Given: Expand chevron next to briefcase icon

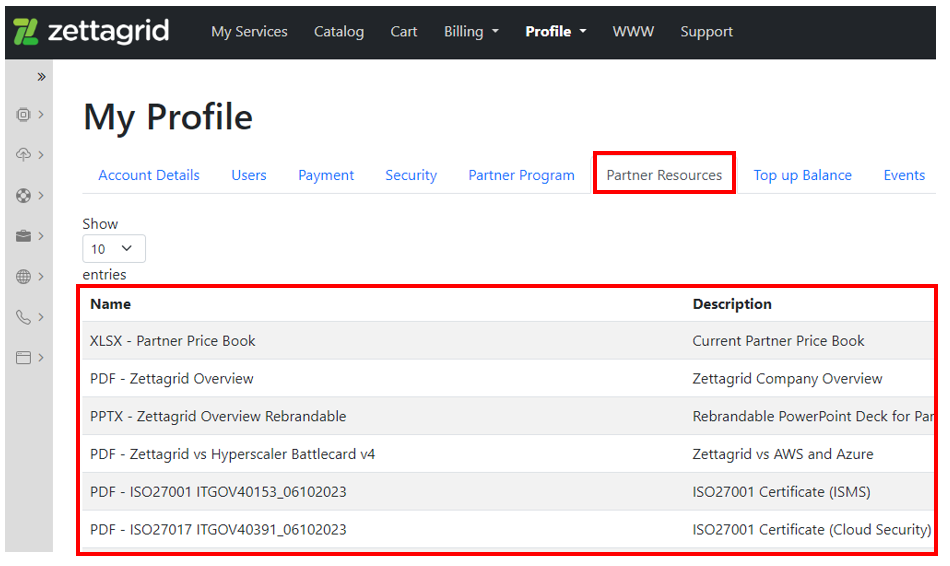Looking at the screenshot, I should click(x=41, y=236).
